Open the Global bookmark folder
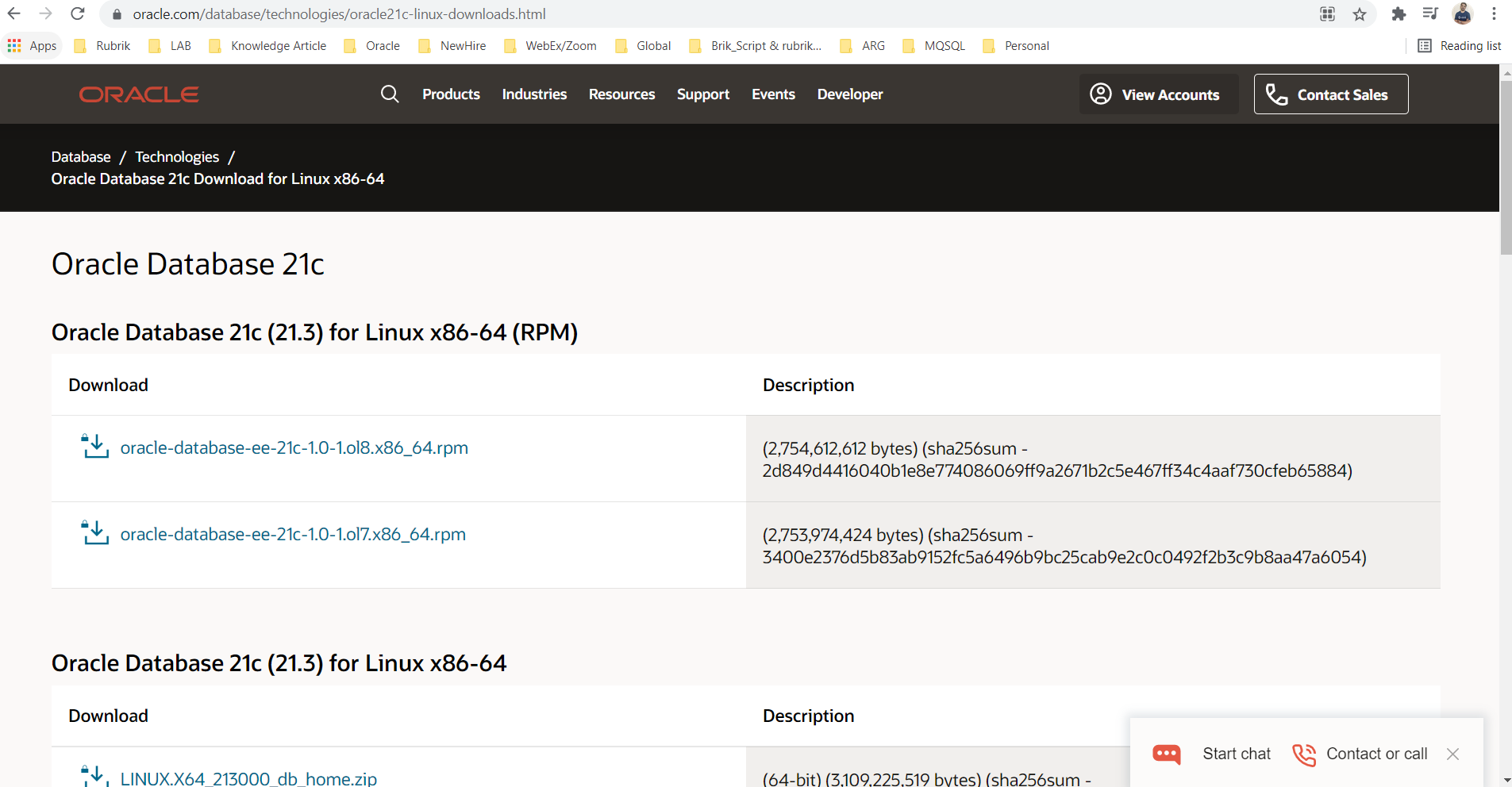 pyautogui.click(x=643, y=46)
